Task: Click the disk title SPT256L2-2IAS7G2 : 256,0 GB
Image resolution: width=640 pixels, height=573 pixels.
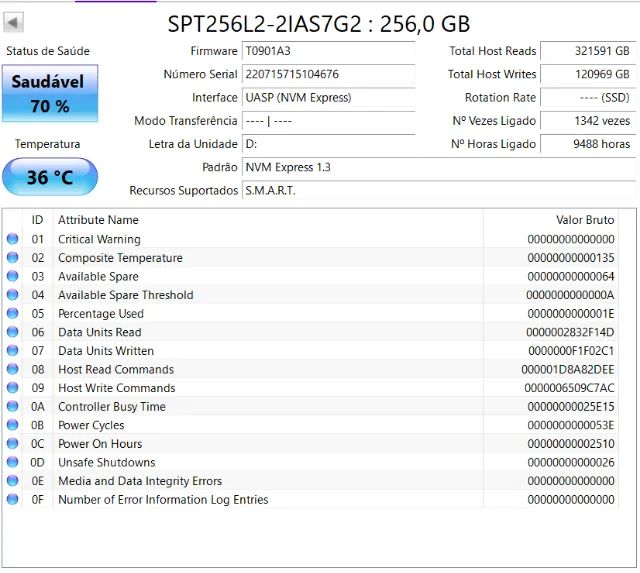Action: (x=319, y=24)
